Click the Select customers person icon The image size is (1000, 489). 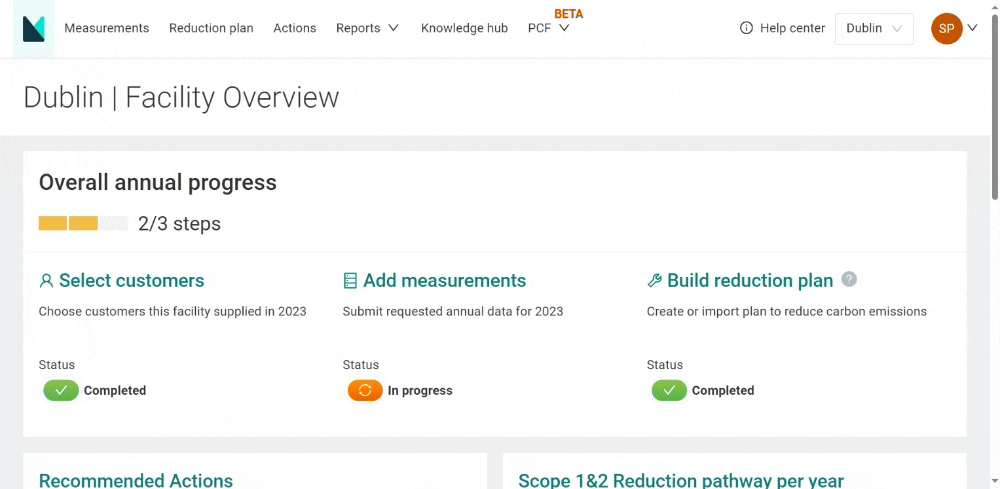[46, 281]
